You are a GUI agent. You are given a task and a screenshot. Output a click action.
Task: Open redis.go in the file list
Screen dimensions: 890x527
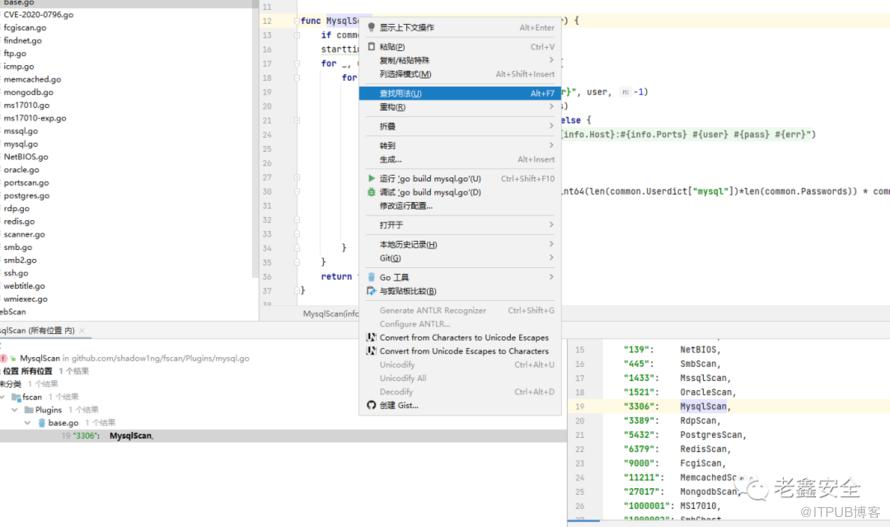(x=18, y=221)
